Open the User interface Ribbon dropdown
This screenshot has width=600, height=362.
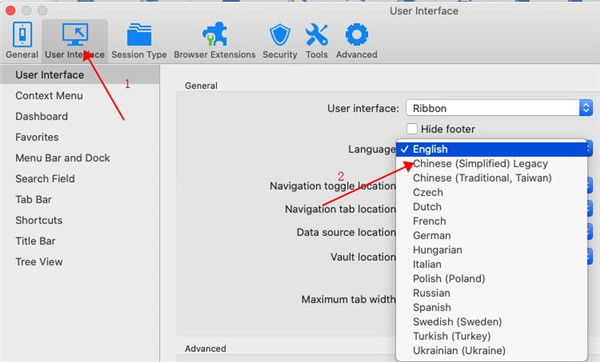click(499, 108)
